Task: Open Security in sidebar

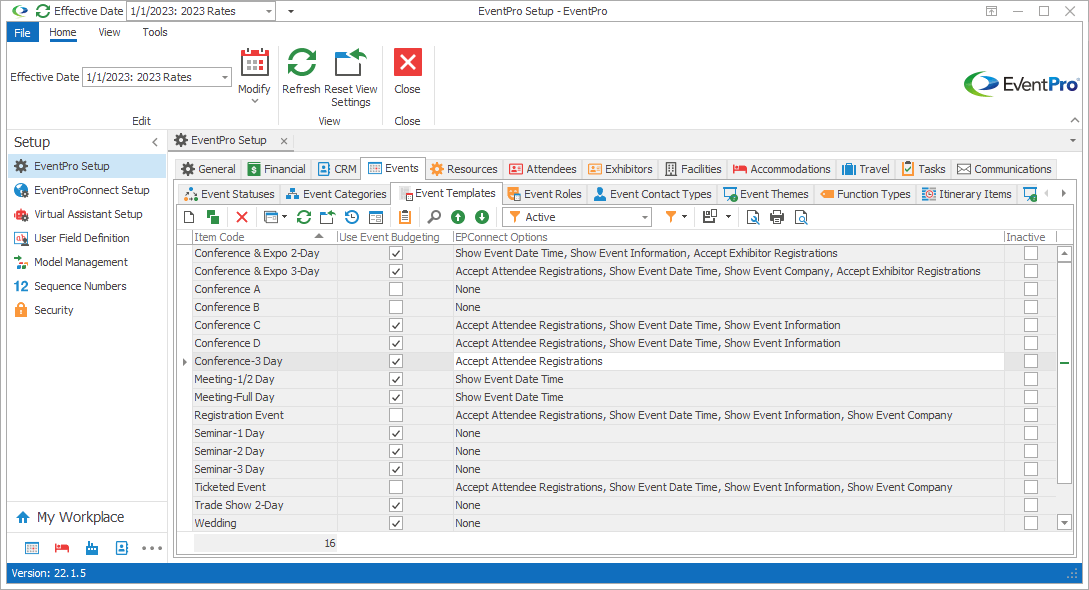Action: [x=87, y=310]
